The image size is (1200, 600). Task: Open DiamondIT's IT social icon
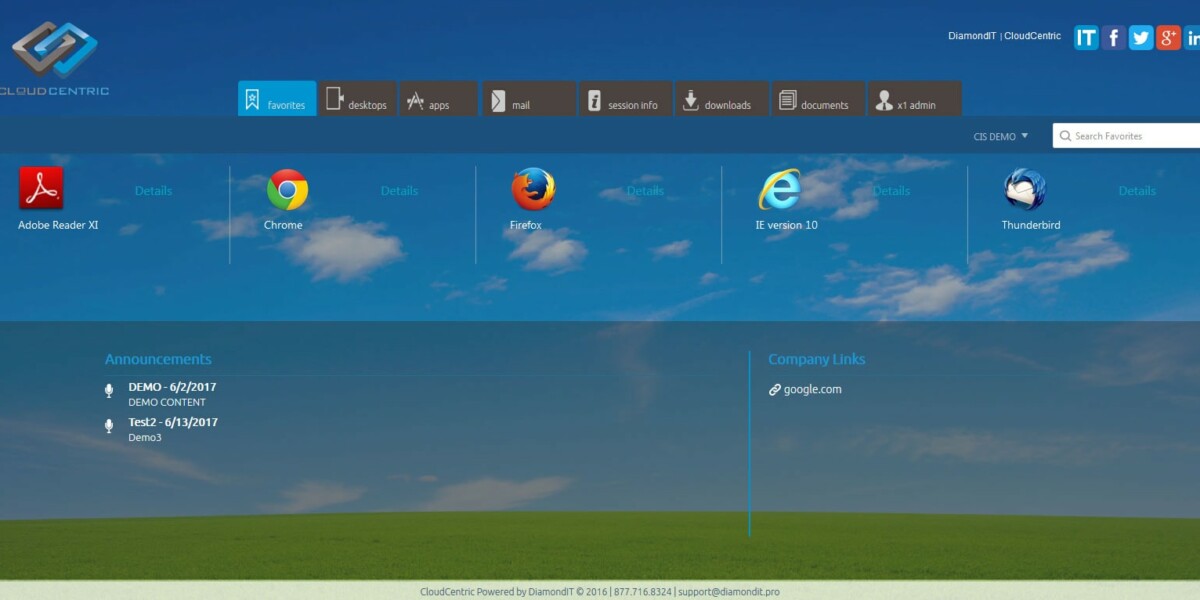click(x=1086, y=38)
